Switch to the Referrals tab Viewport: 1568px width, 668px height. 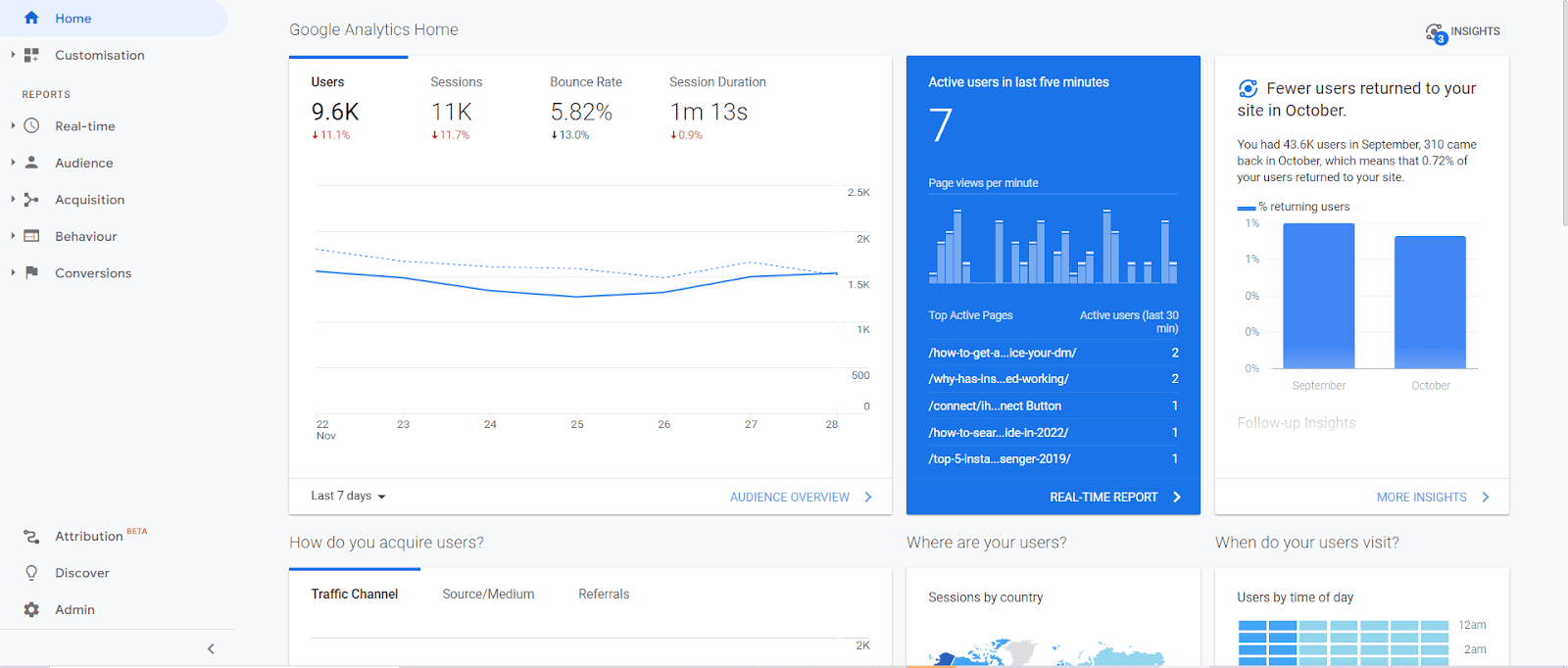(604, 594)
